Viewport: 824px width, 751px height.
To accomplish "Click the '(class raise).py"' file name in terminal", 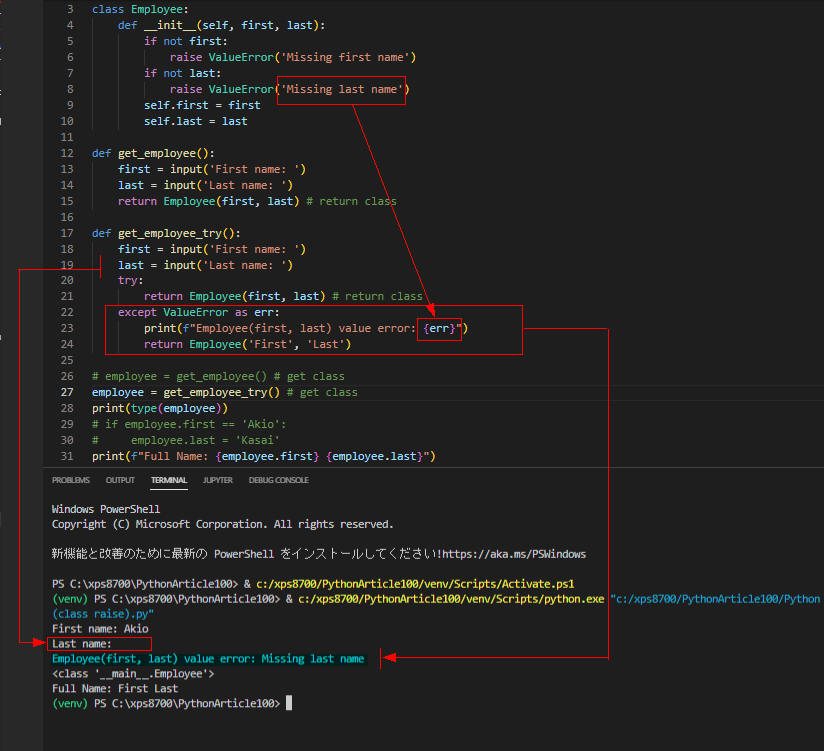I will [x=103, y=614].
